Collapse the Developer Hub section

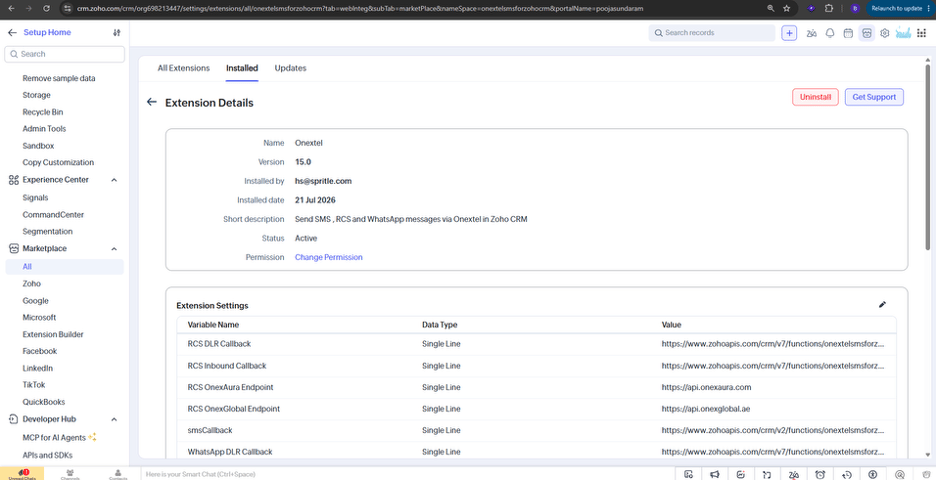pyautogui.click(x=114, y=419)
